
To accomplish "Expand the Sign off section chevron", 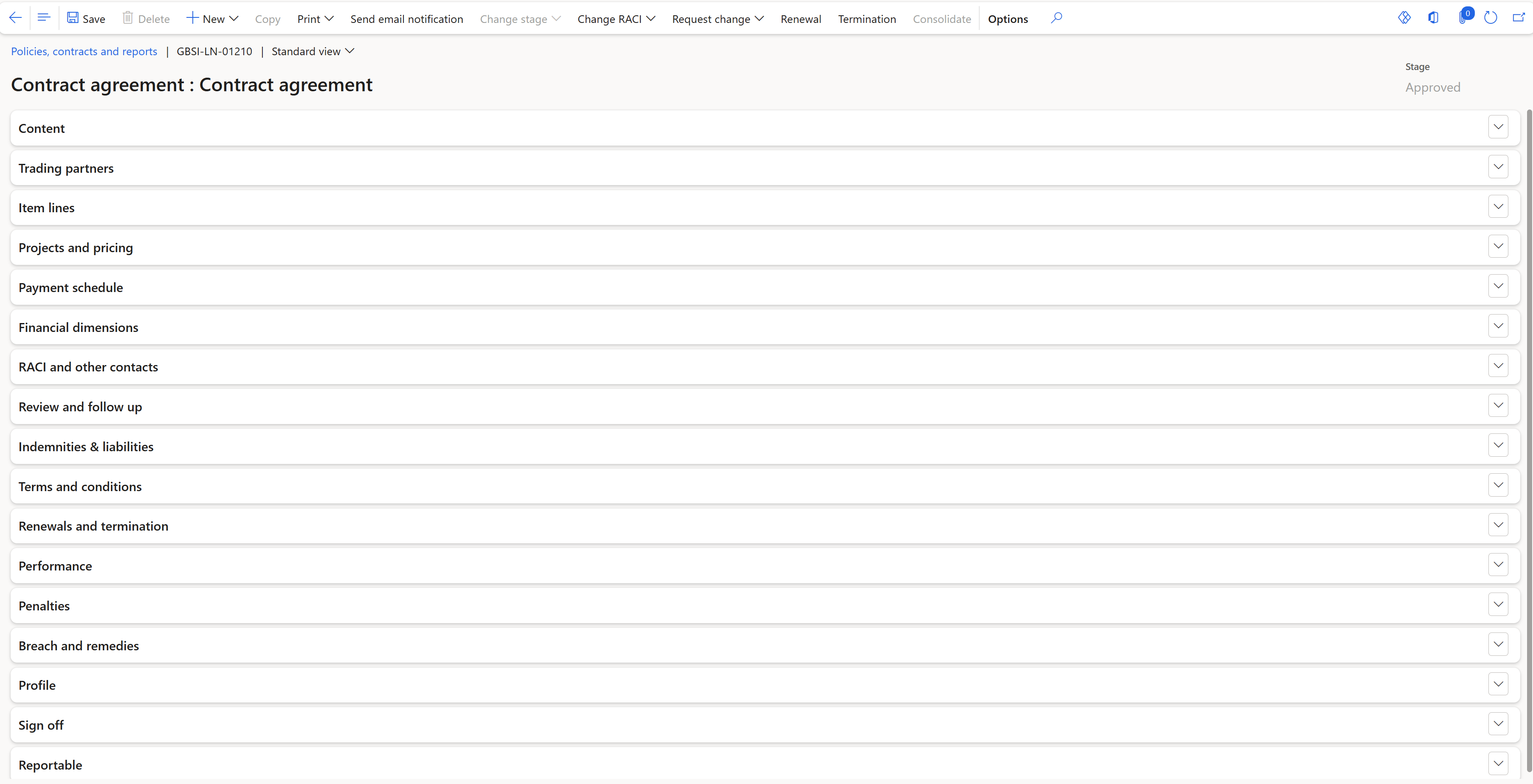I will pyautogui.click(x=1499, y=724).
